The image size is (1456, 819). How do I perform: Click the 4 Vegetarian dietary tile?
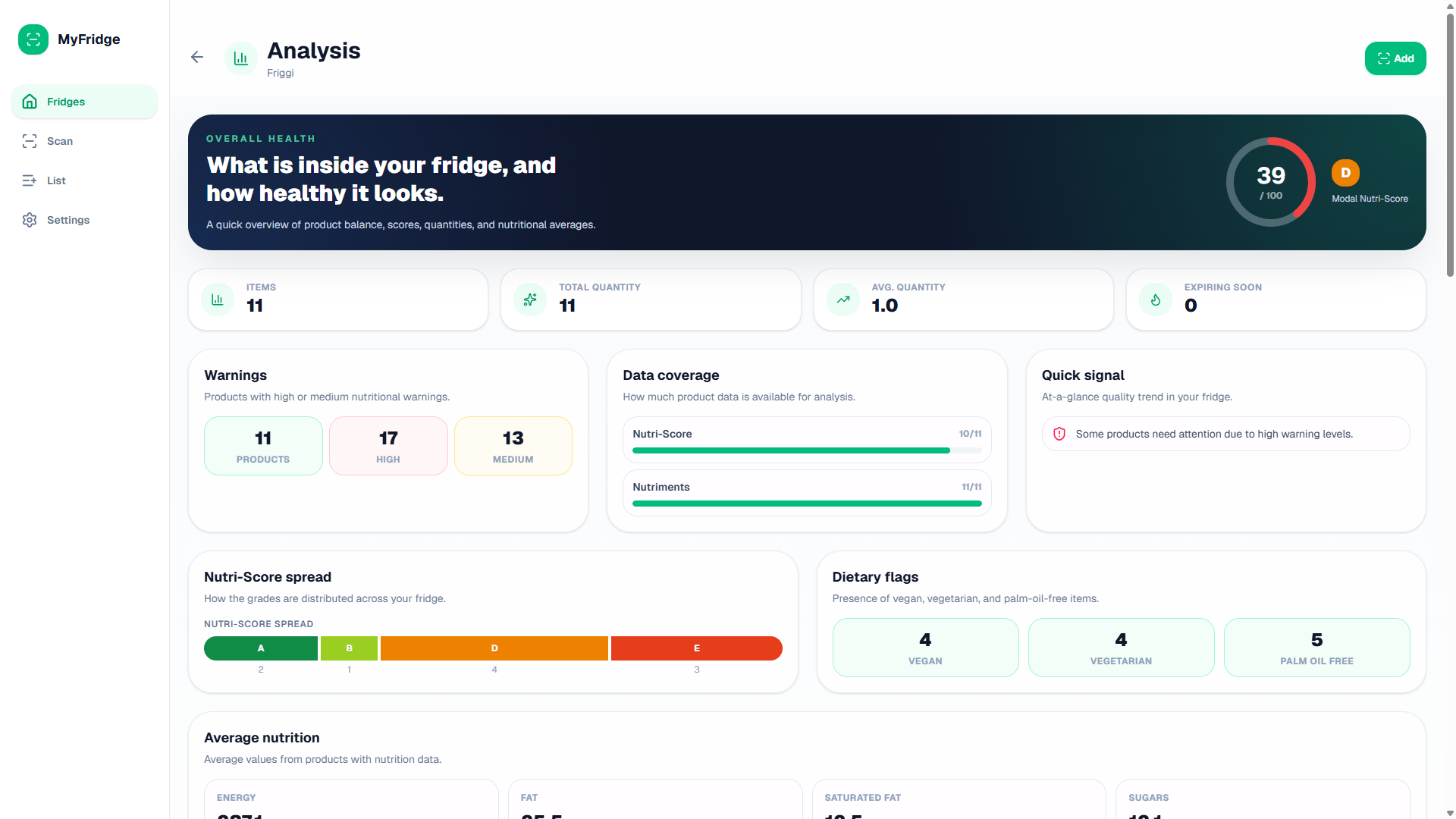click(1121, 648)
